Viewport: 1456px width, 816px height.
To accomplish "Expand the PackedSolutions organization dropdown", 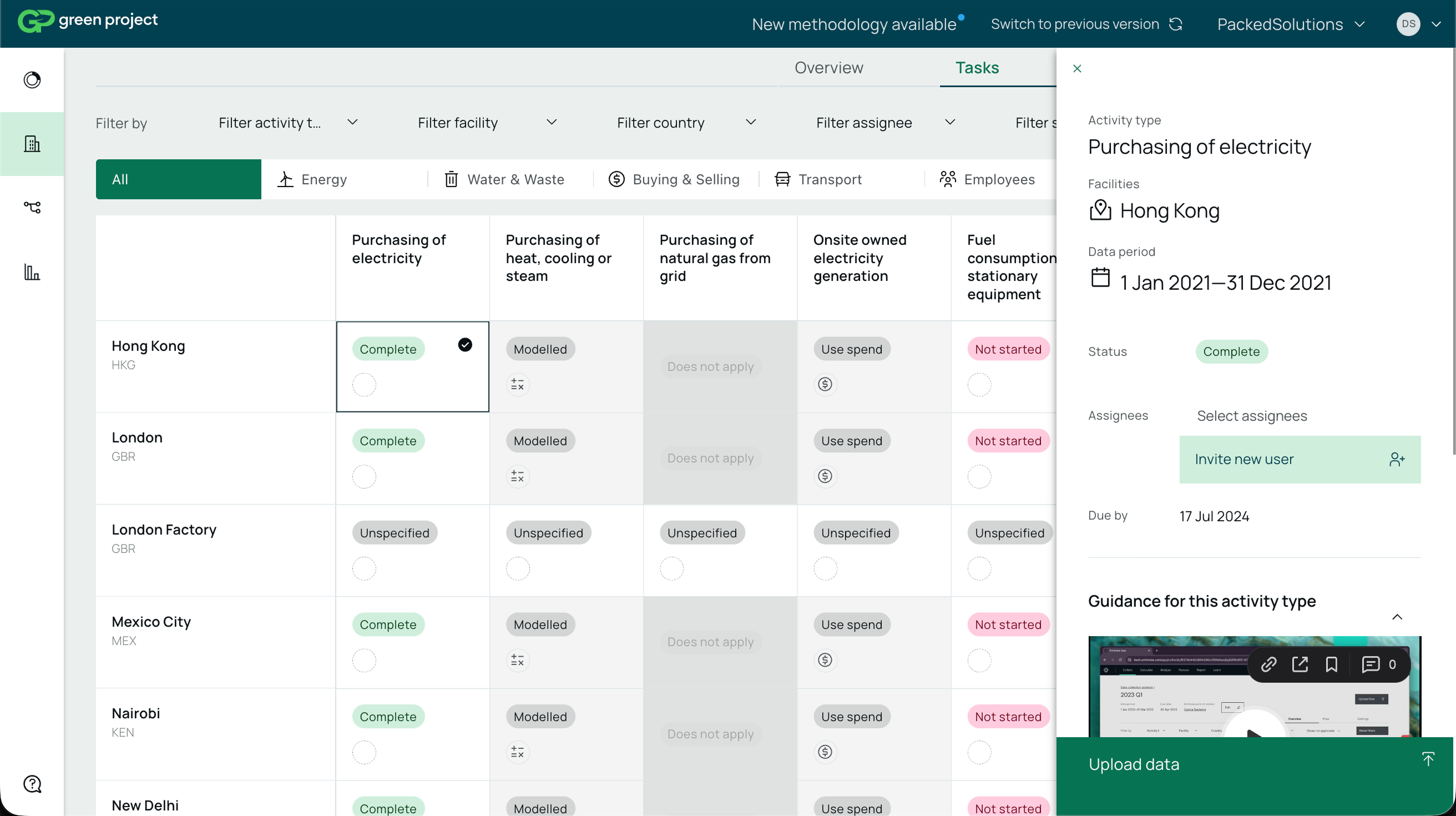I will [1291, 24].
